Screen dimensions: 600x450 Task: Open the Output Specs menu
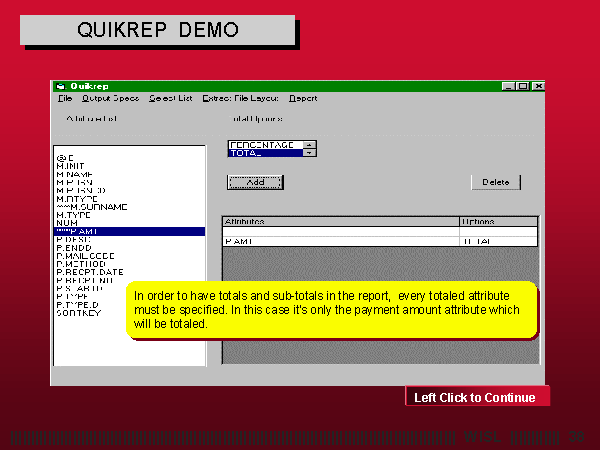110,98
